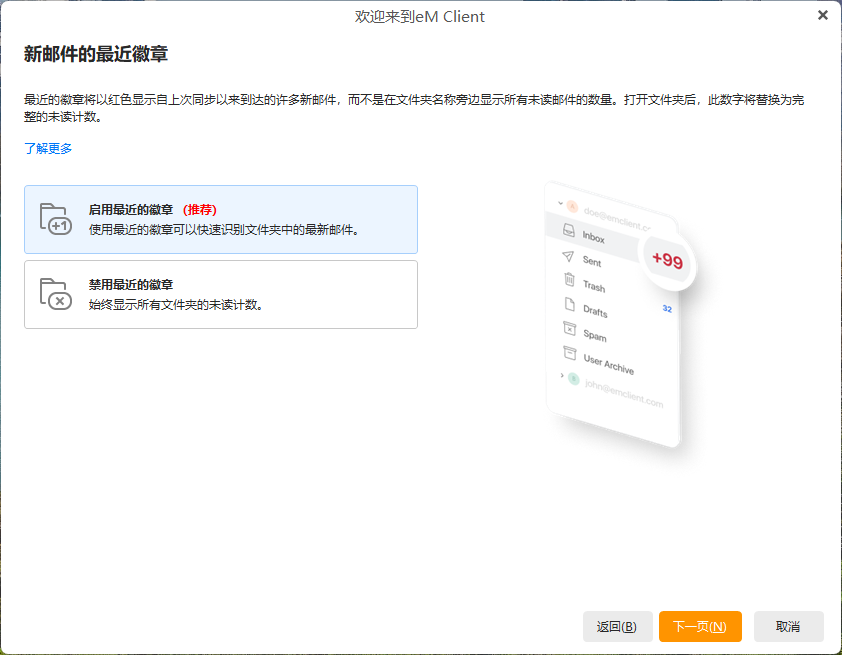This screenshot has height=655, width=842.
Task: Click the blue 32 count in illustration
Action: (667, 309)
